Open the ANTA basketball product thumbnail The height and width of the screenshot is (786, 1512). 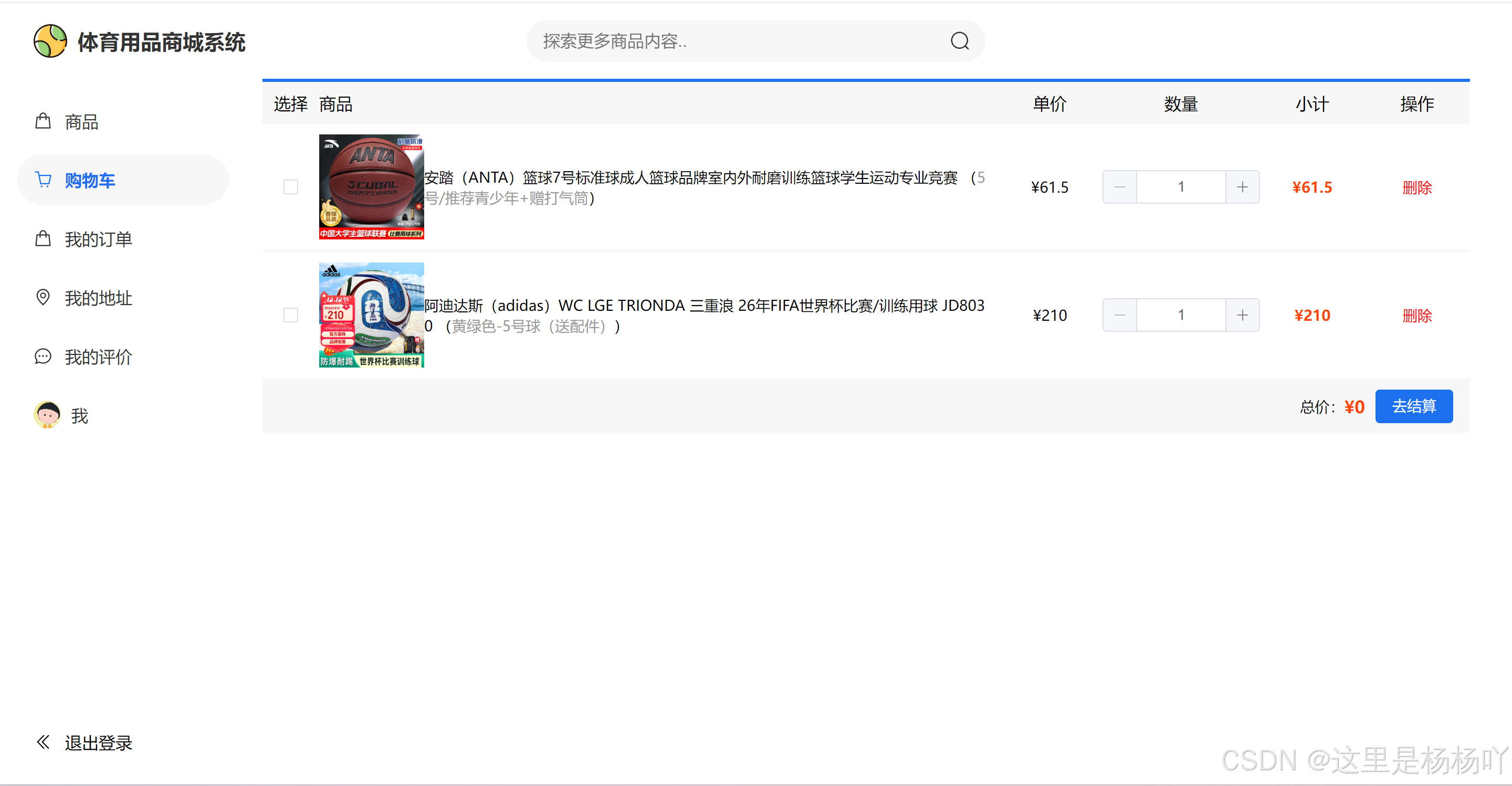[372, 187]
